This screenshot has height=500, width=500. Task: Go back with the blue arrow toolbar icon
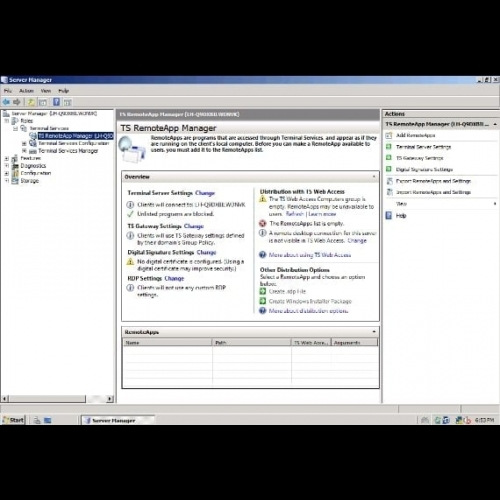click(x=6, y=102)
